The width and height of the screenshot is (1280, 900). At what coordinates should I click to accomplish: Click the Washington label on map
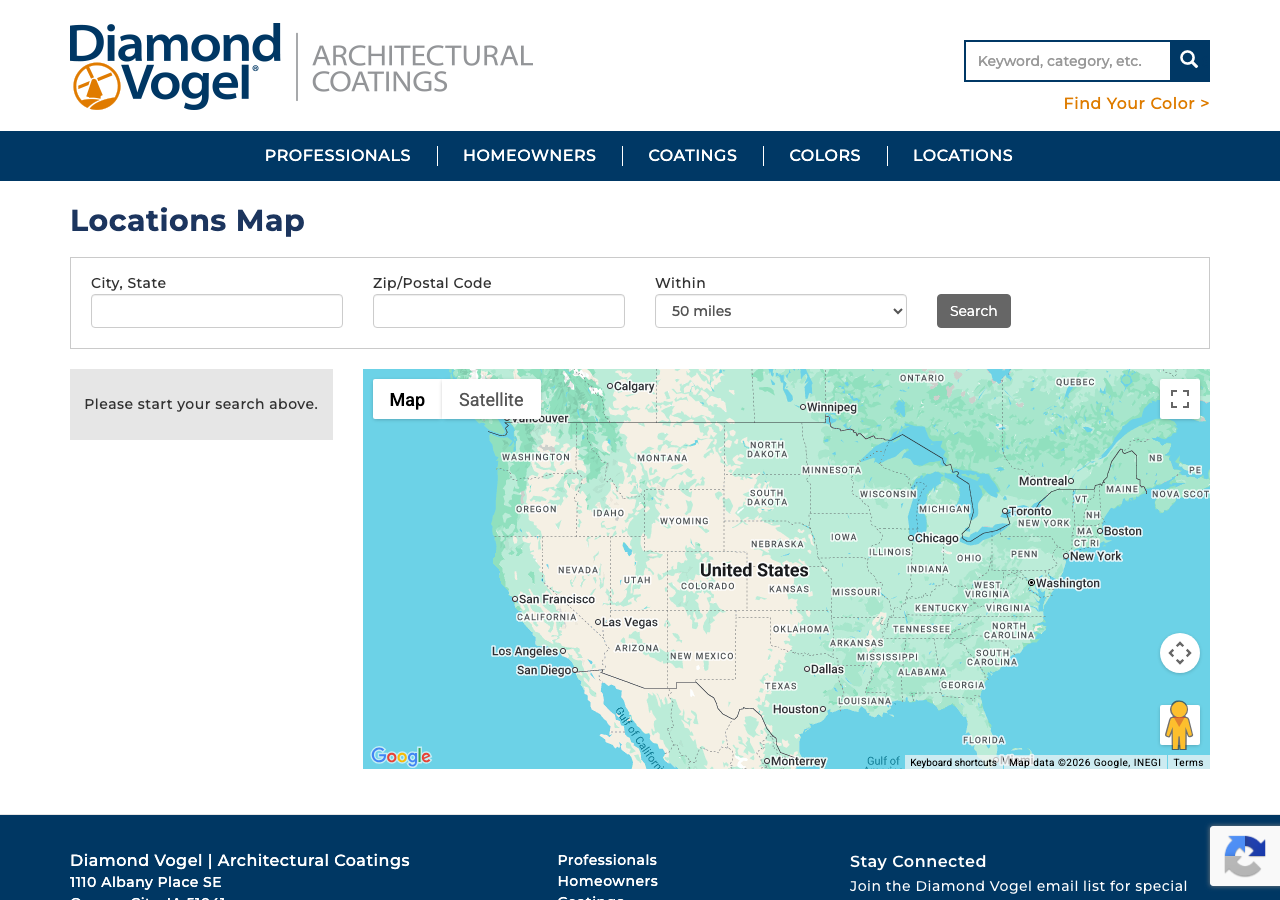[x=1068, y=583]
